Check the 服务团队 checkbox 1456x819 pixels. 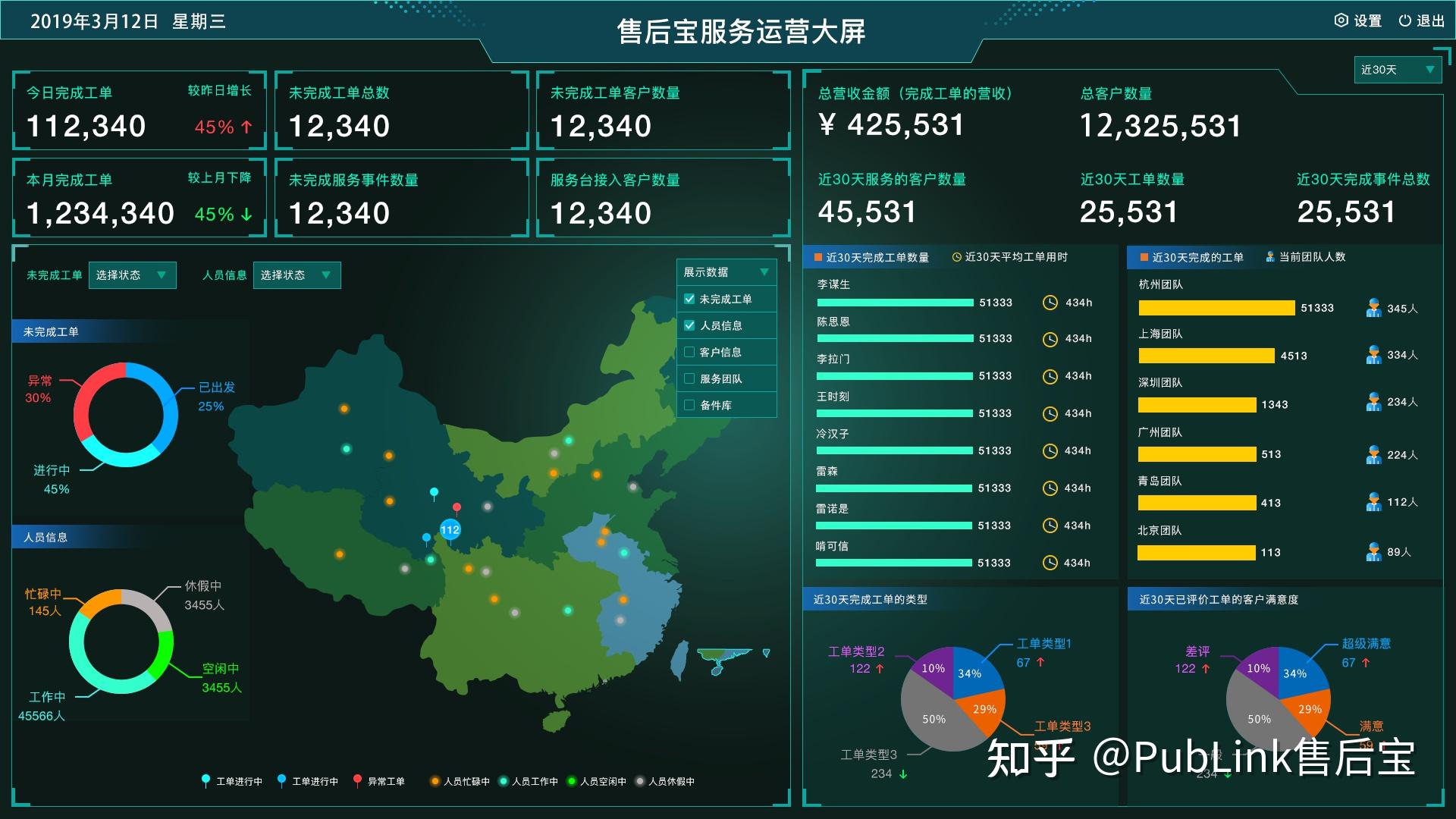point(689,378)
